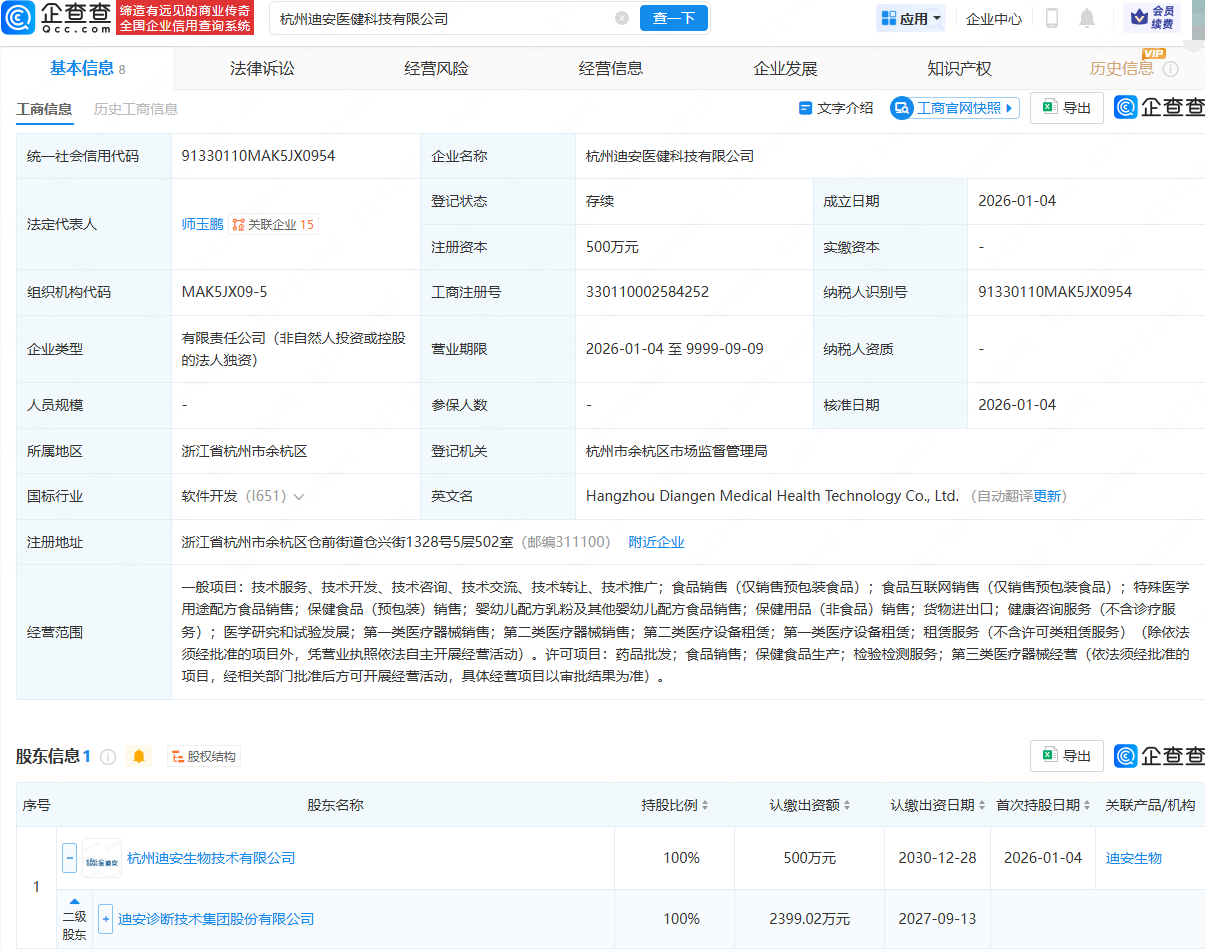Open the 附近企业 nearby companies link
Image resolution: width=1205 pixels, height=950 pixels.
656,541
